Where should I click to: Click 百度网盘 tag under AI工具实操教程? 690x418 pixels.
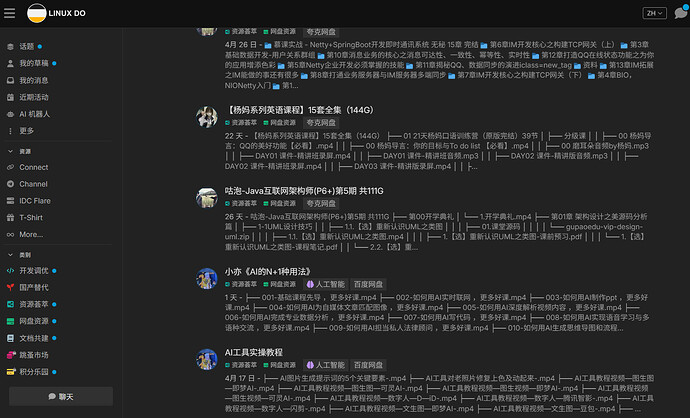368,365
